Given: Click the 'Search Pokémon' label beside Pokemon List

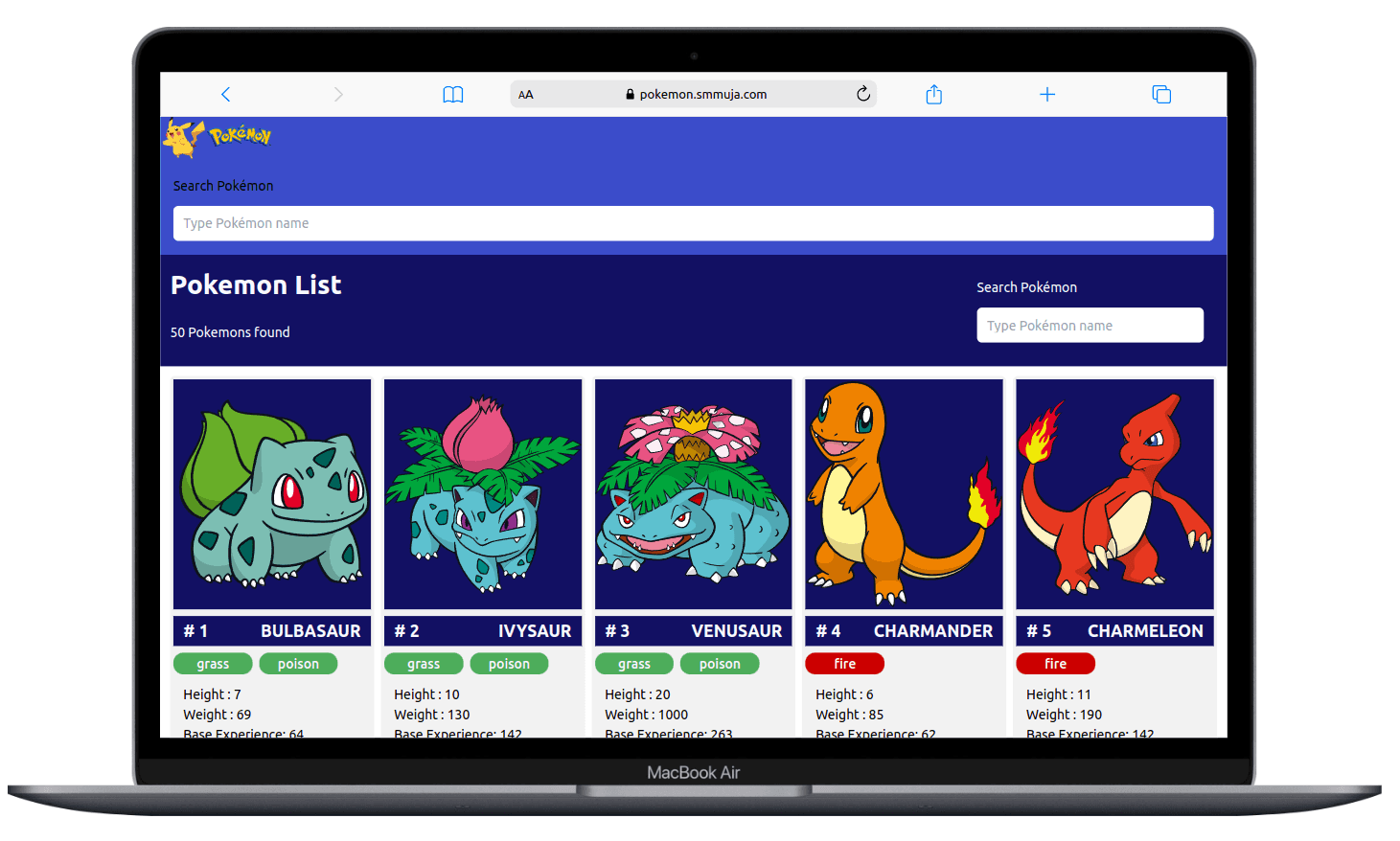Looking at the screenshot, I should 1026,287.
